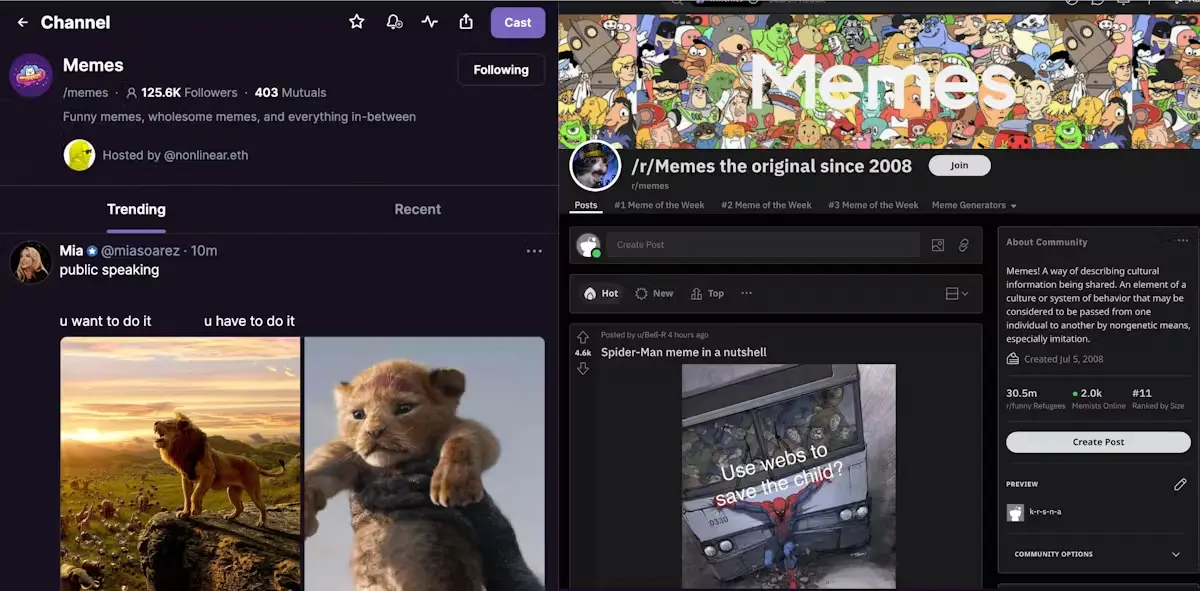The image size is (1200, 591).
Task: Click the Created Jul 5, 2008 text
Action: pyautogui.click(x=1064, y=359)
